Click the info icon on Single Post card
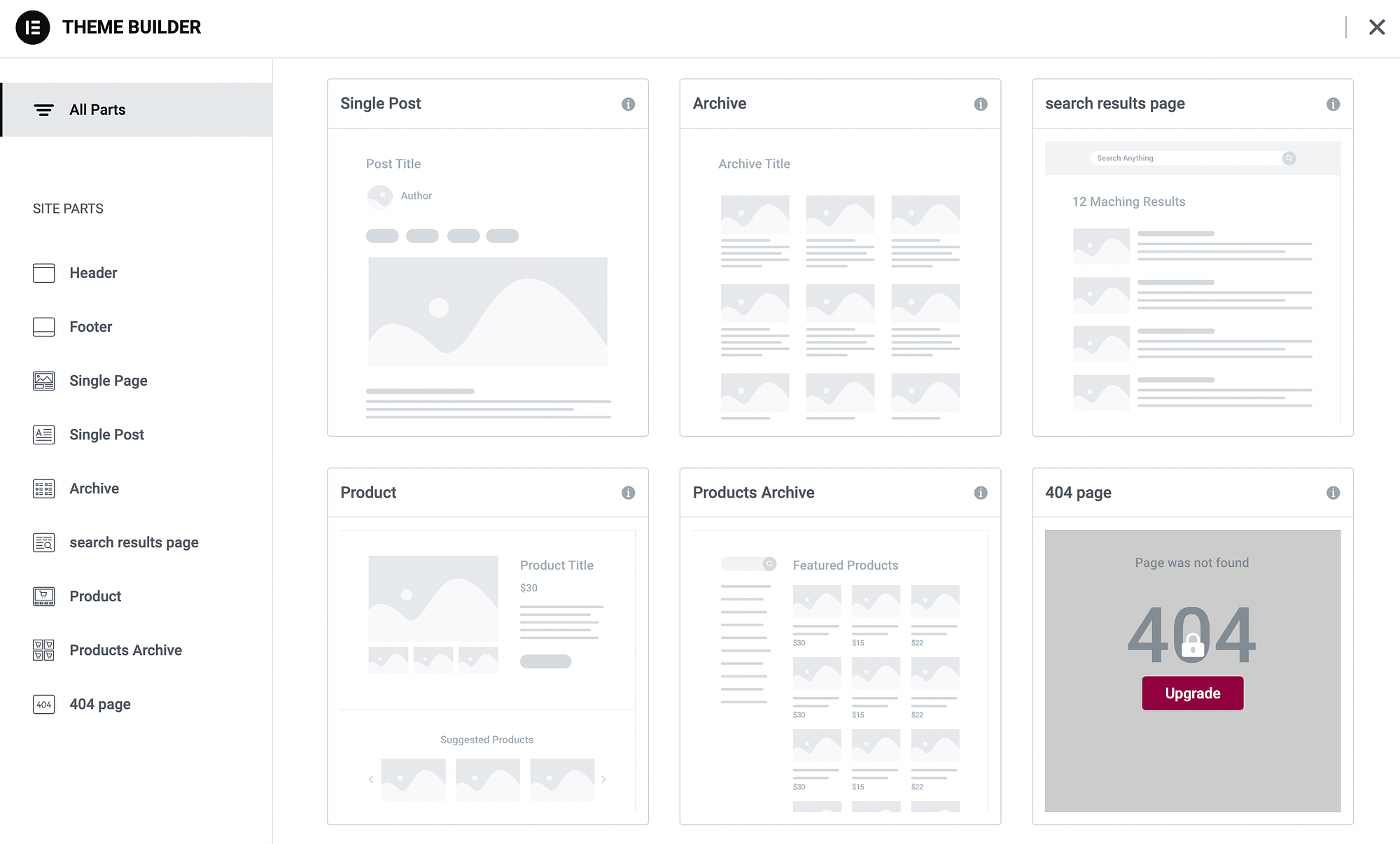This screenshot has height=844, width=1400. [628, 103]
